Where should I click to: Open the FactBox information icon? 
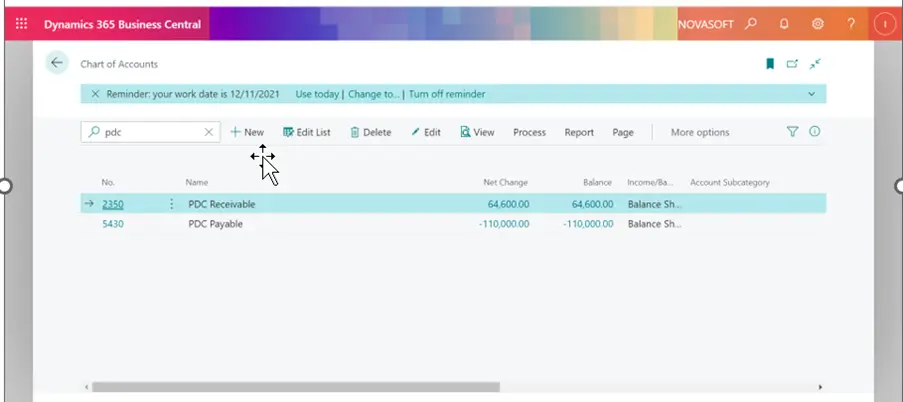pyautogui.click(x=814, y=131)
